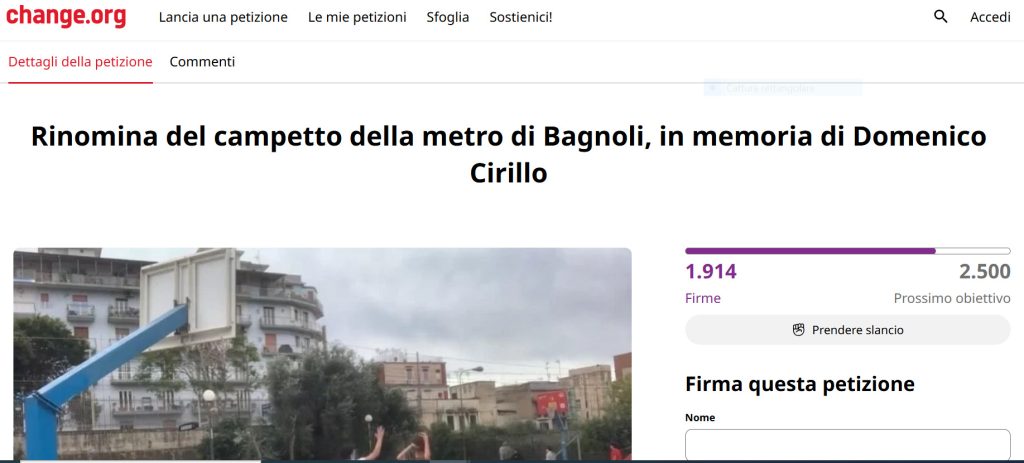
Task: Open Le mie petizioni
Action: (357, 18)
